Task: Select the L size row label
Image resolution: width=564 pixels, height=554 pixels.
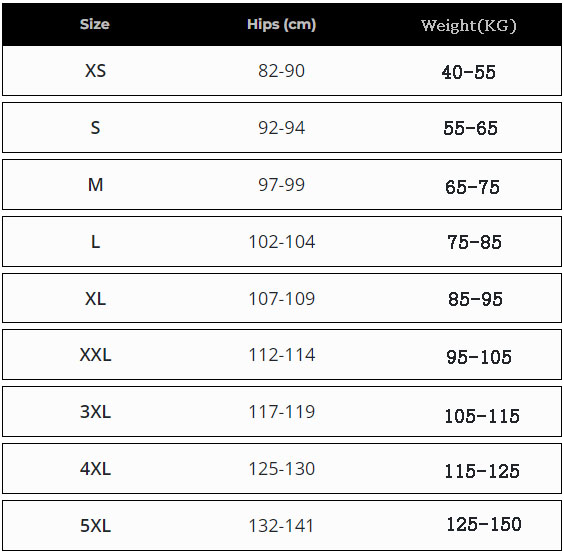Action: pos(95,242)
